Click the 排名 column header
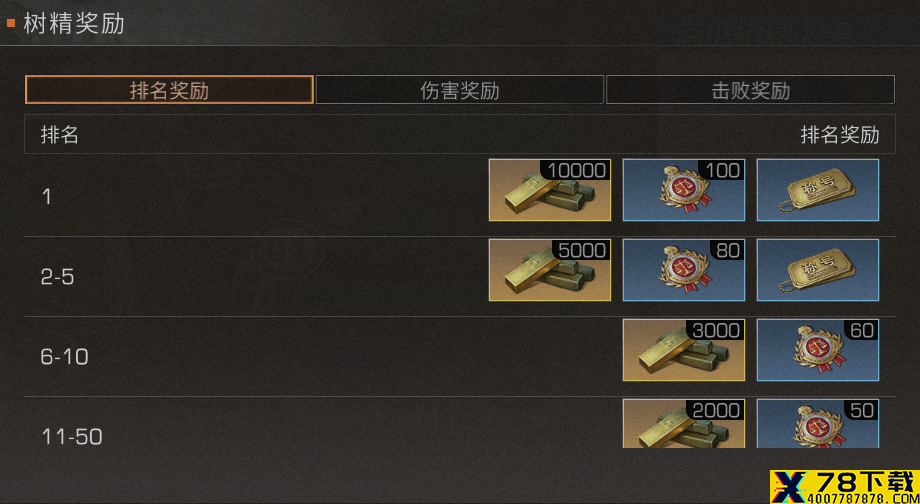Screen dimensions: 920x504 coord(60,135)
